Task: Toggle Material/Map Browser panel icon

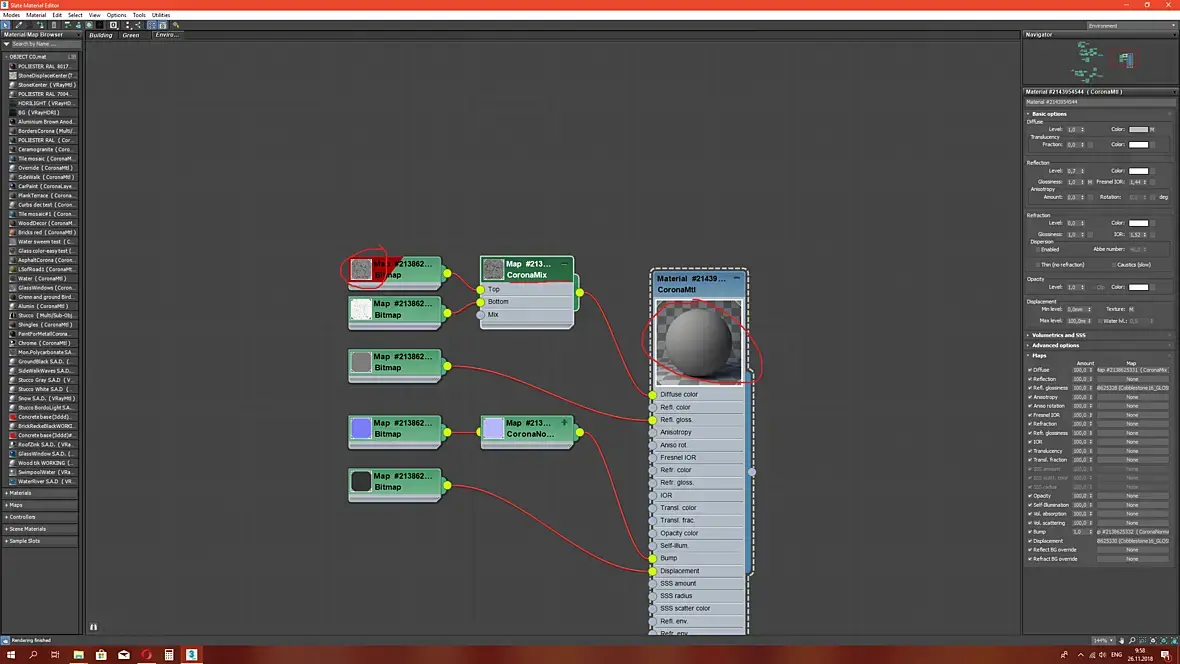Action: pyautogui.click(x=151, y=25)
